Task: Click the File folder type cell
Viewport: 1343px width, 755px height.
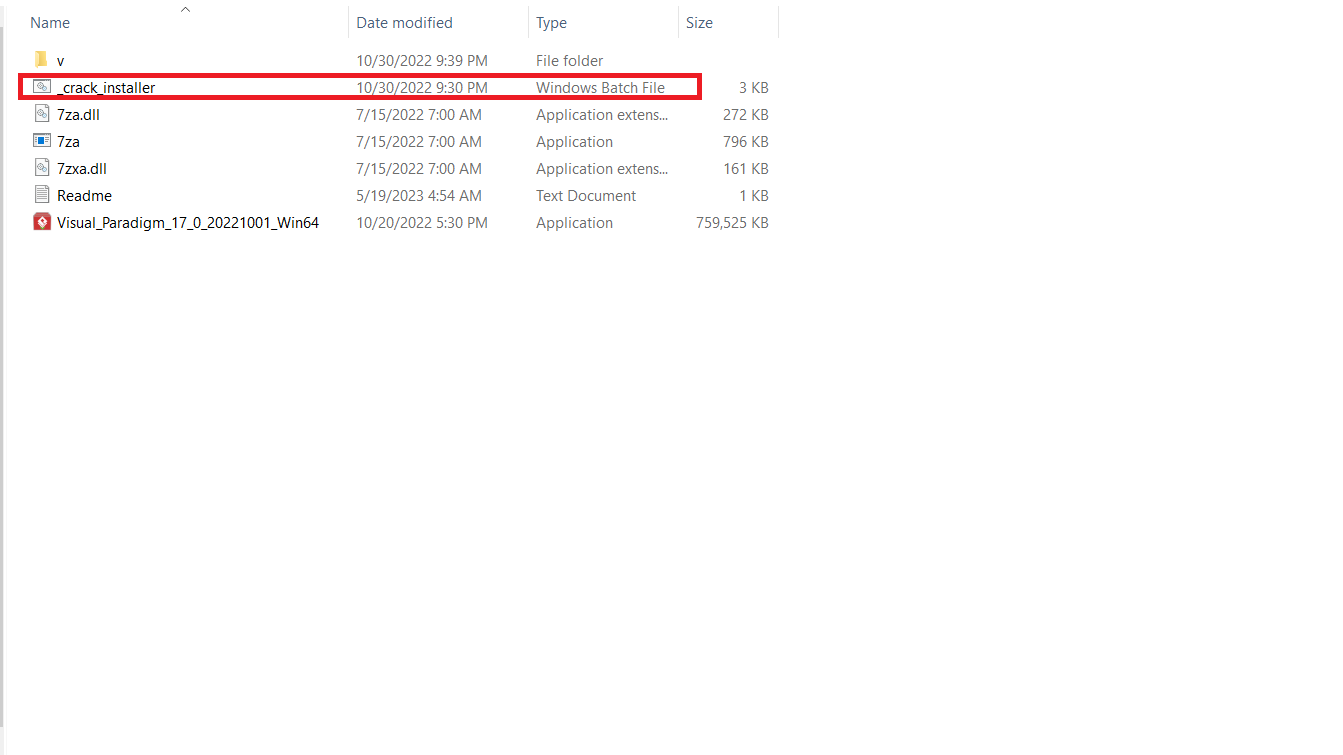Action: tap(569, 60)
